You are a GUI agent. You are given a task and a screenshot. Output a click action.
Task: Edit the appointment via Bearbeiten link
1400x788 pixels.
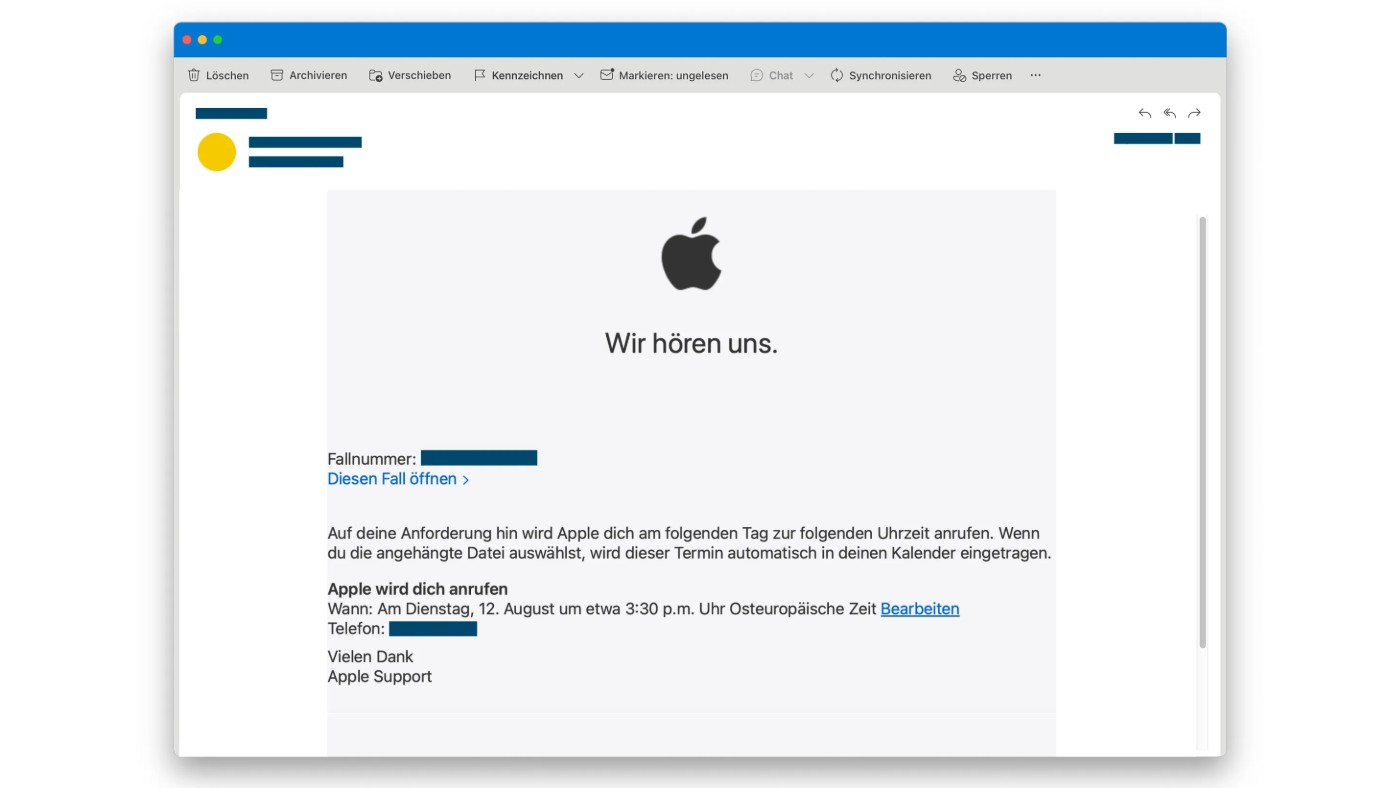(919, 608)
